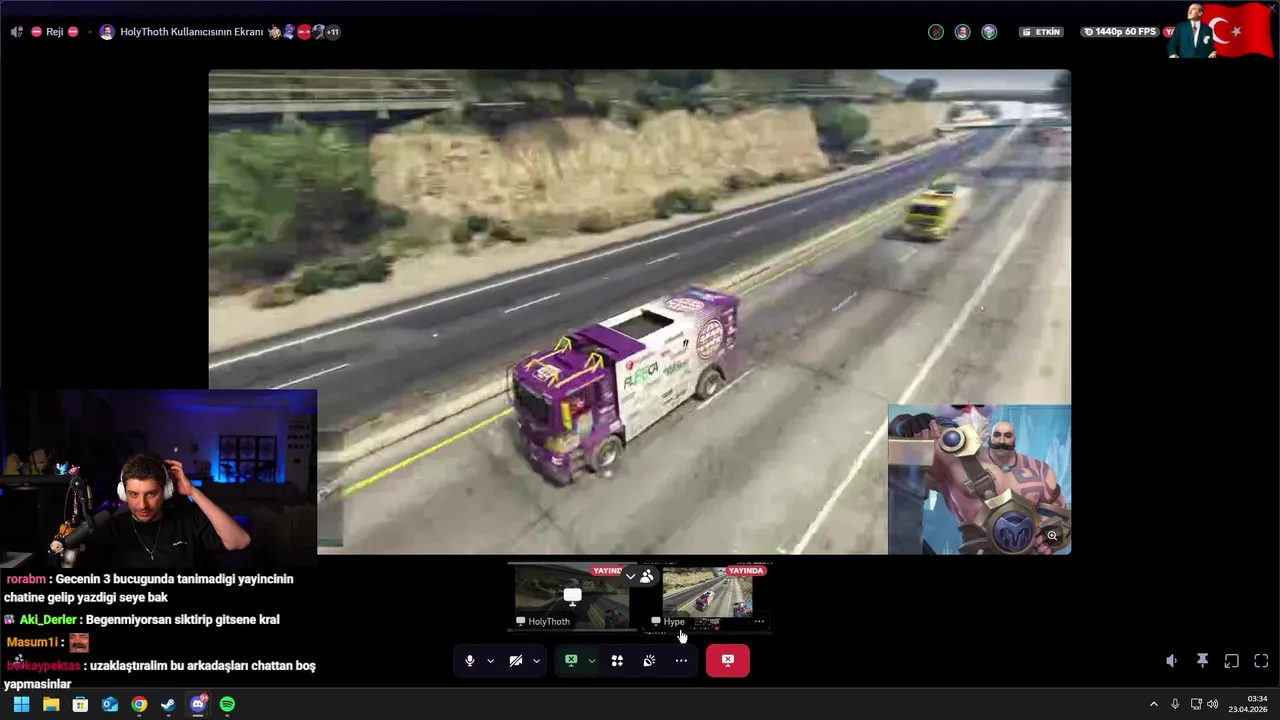Open the +11 viewers overflow badge
Viewport: 1280px width, 720px height.
pos(333,32)
